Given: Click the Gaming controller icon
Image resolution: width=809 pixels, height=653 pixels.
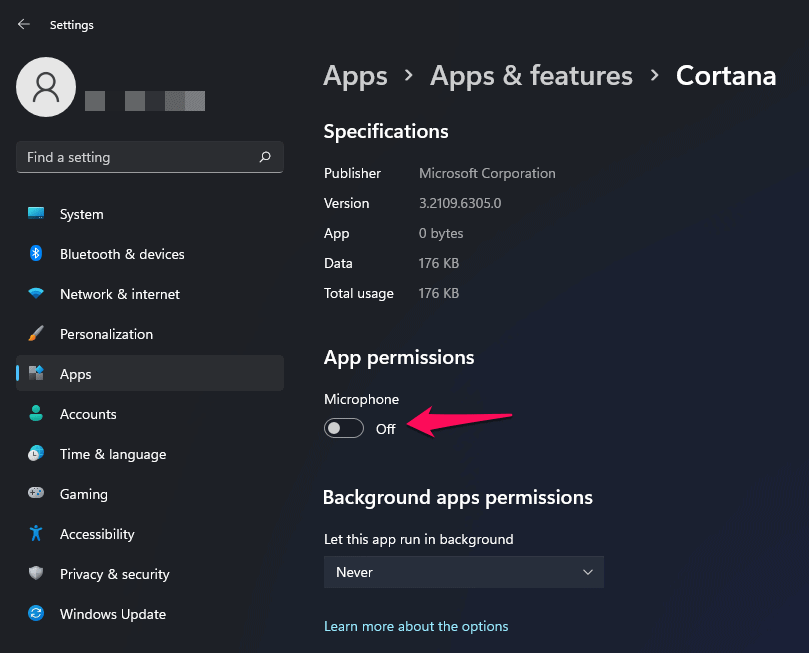Looking at the screenshot, I should pyautogui.click(x=36, y=494).
